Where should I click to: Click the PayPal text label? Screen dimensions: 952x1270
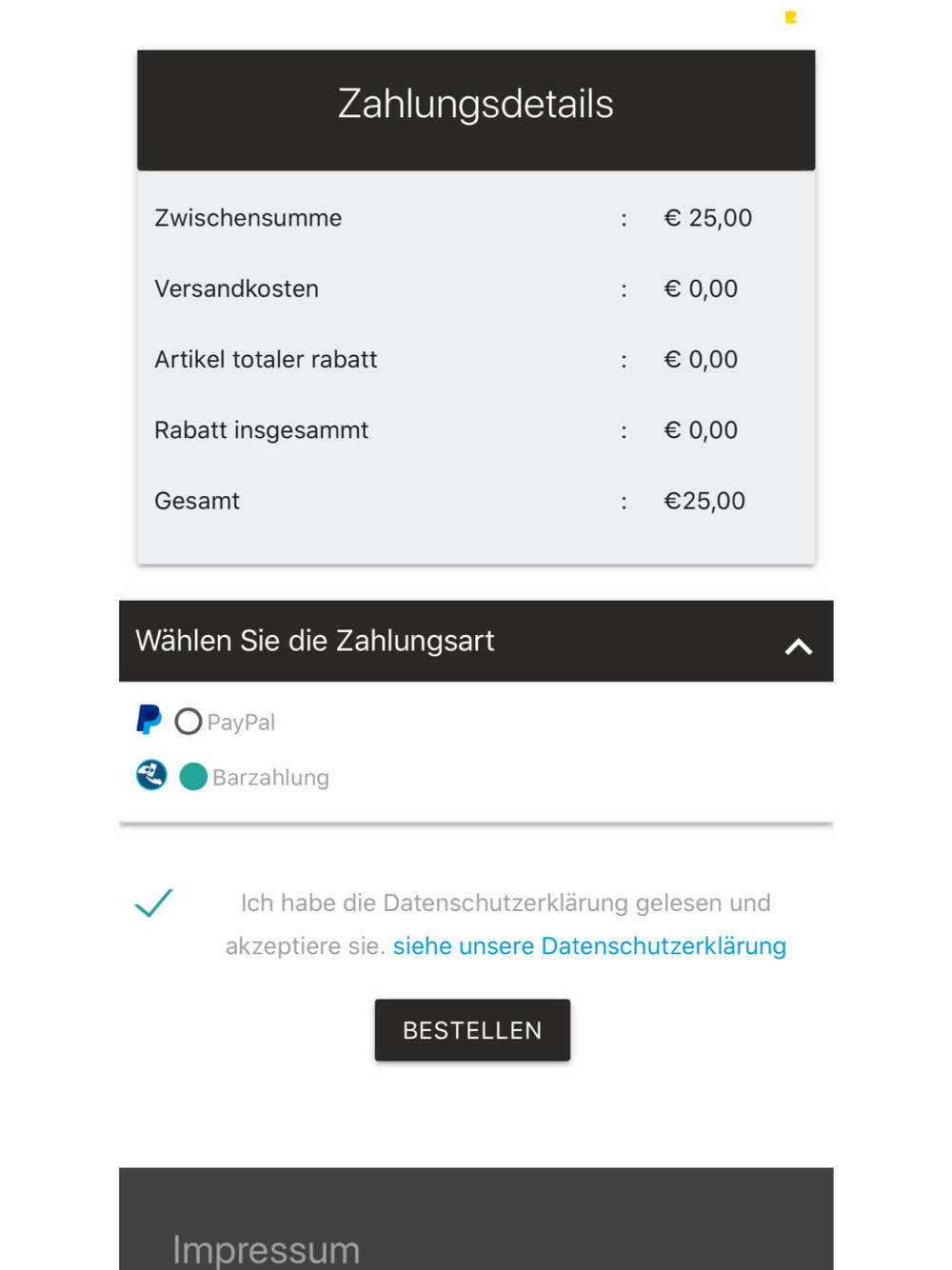[x=241, y=722]
